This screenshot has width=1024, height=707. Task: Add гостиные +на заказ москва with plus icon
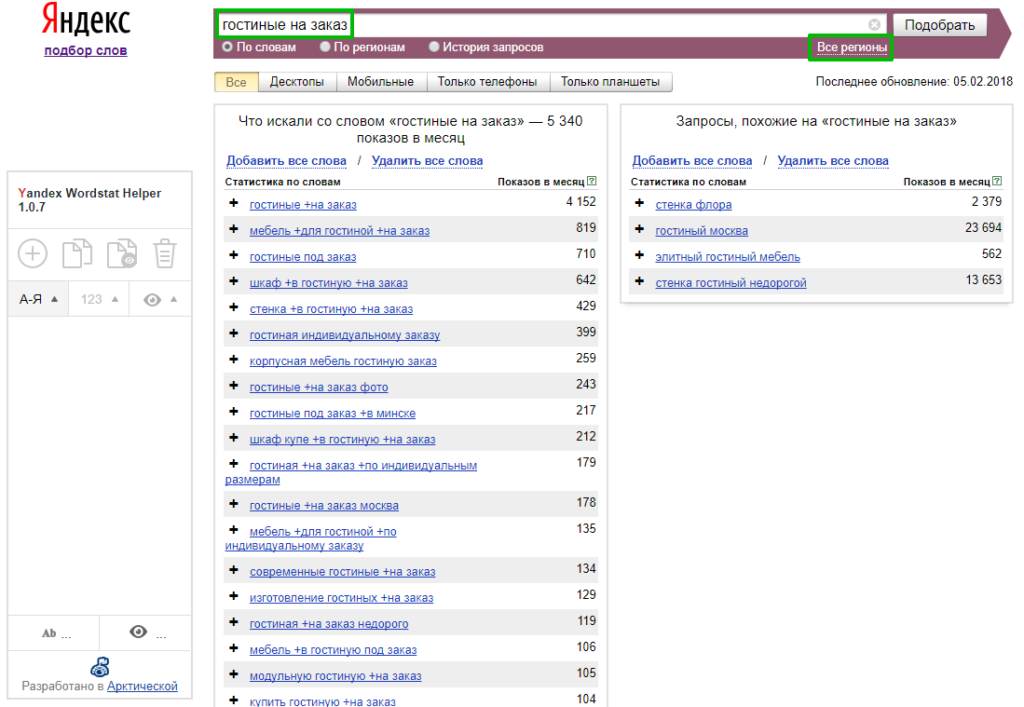[x=234, y=504]
